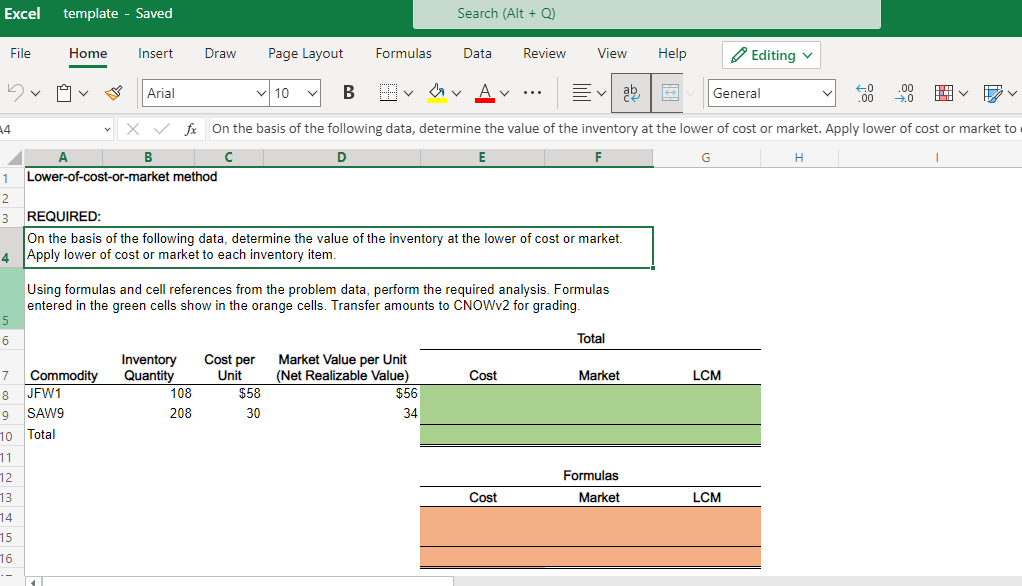The image size is (1022, 586).
Task: Click the Paste clipboard icon
Action: 65,93
